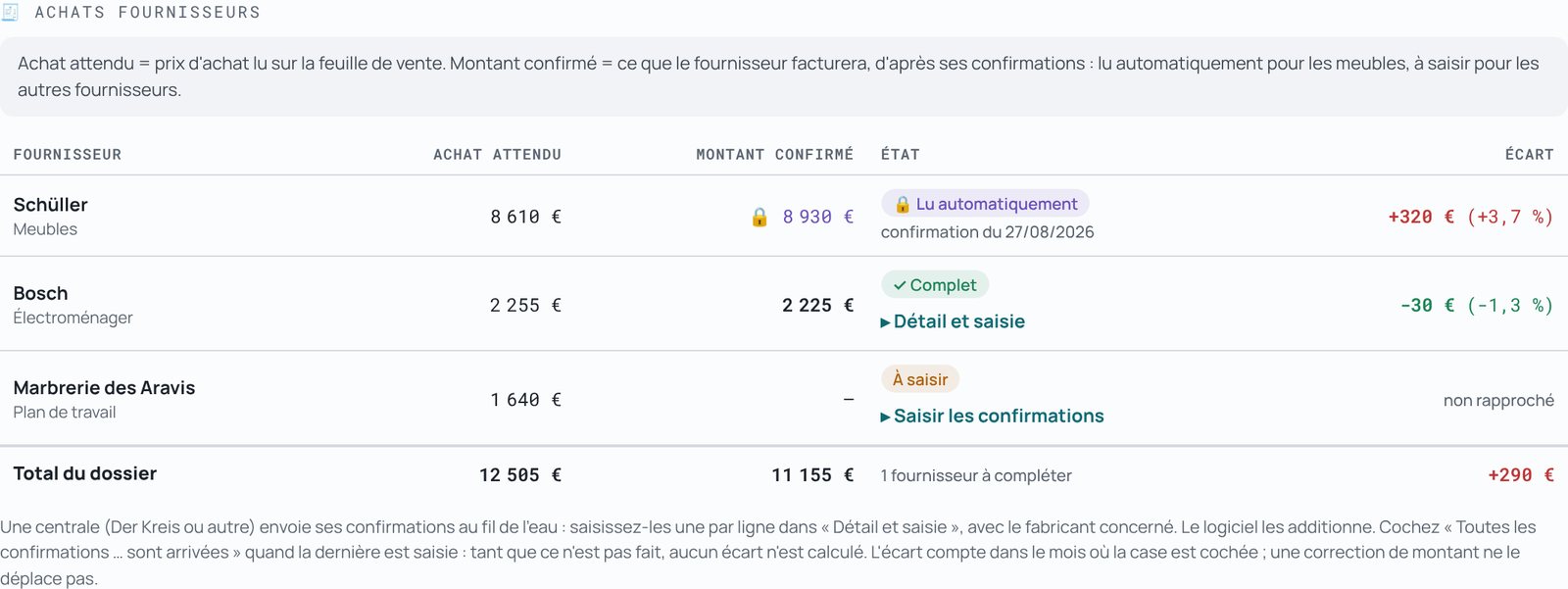Click the Meubles category label
The image size is (1568, 589).
[45, 229]
